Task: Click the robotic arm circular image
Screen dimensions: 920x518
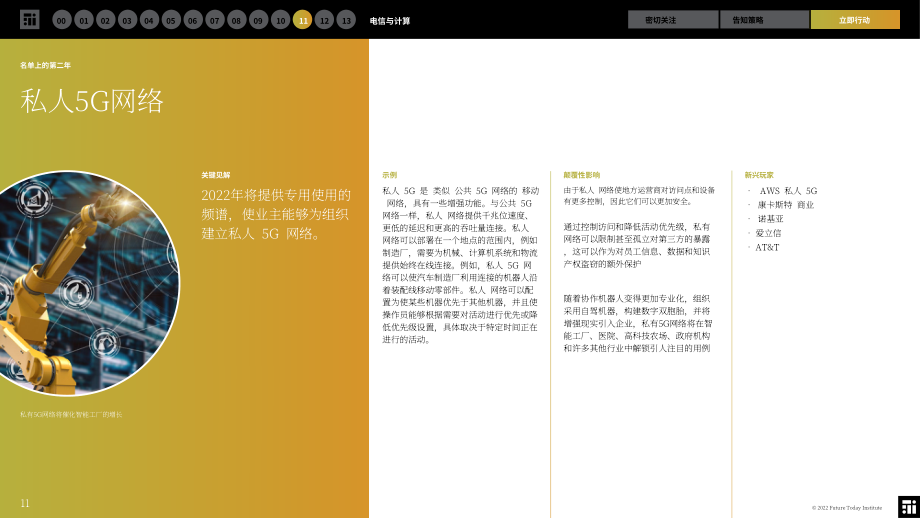Action: [x=88, y=283]
